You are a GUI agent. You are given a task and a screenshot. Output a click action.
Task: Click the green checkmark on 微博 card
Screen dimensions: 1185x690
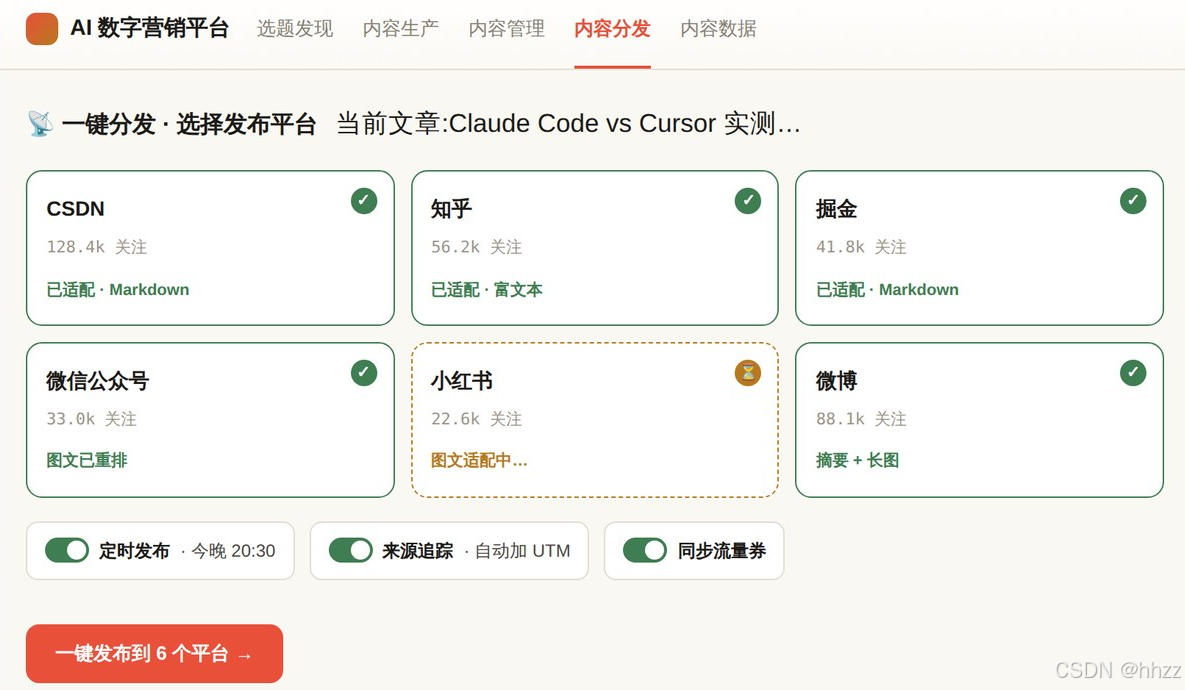point(1133,373)
